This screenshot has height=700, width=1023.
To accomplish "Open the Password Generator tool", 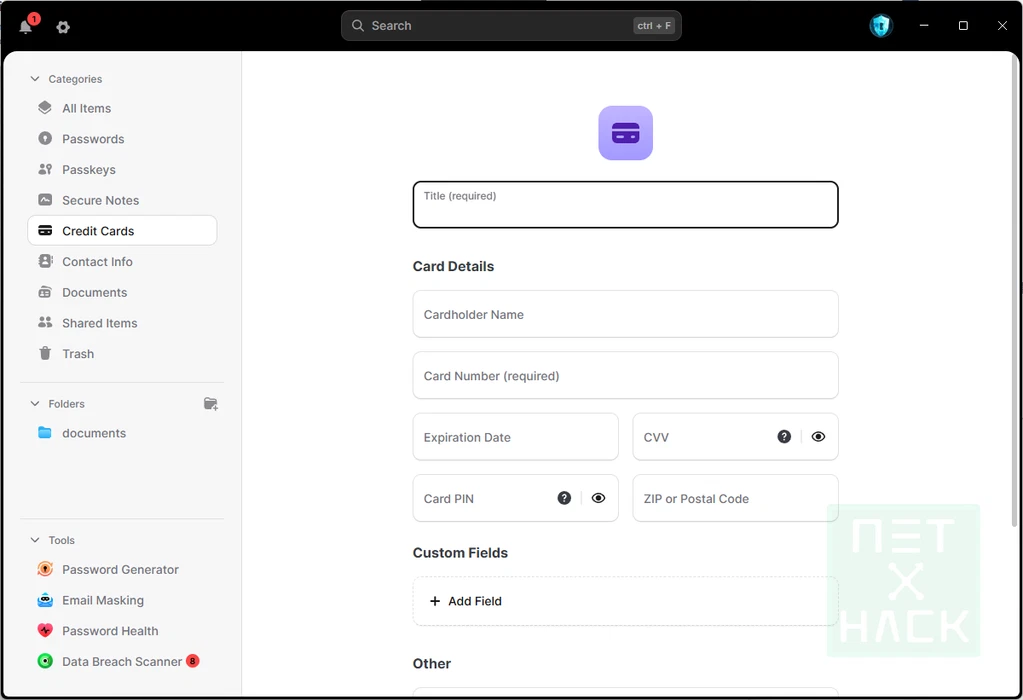I will point(120,570).
